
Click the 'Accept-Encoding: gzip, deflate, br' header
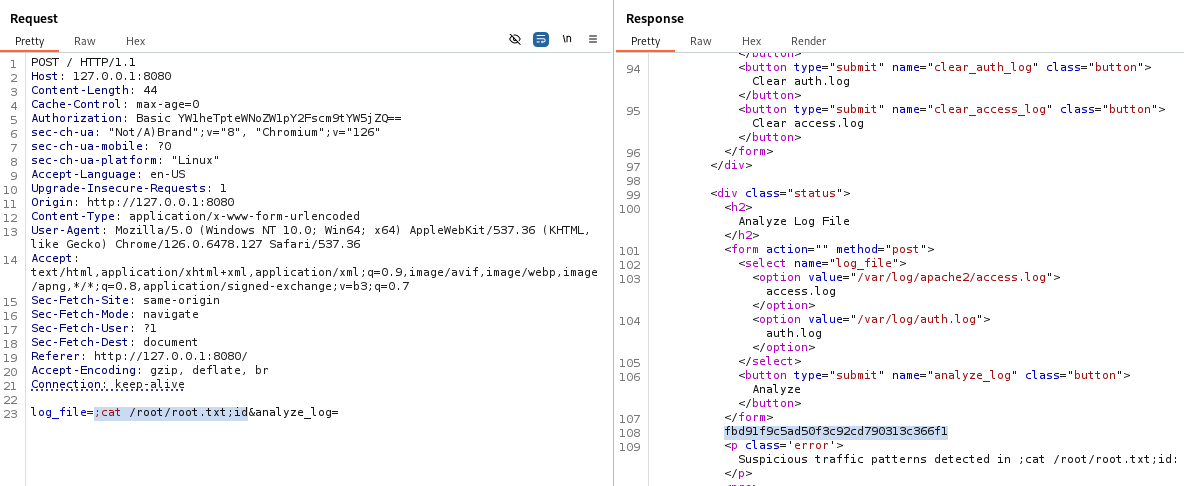pyautogui.click(x=150, y=371)
